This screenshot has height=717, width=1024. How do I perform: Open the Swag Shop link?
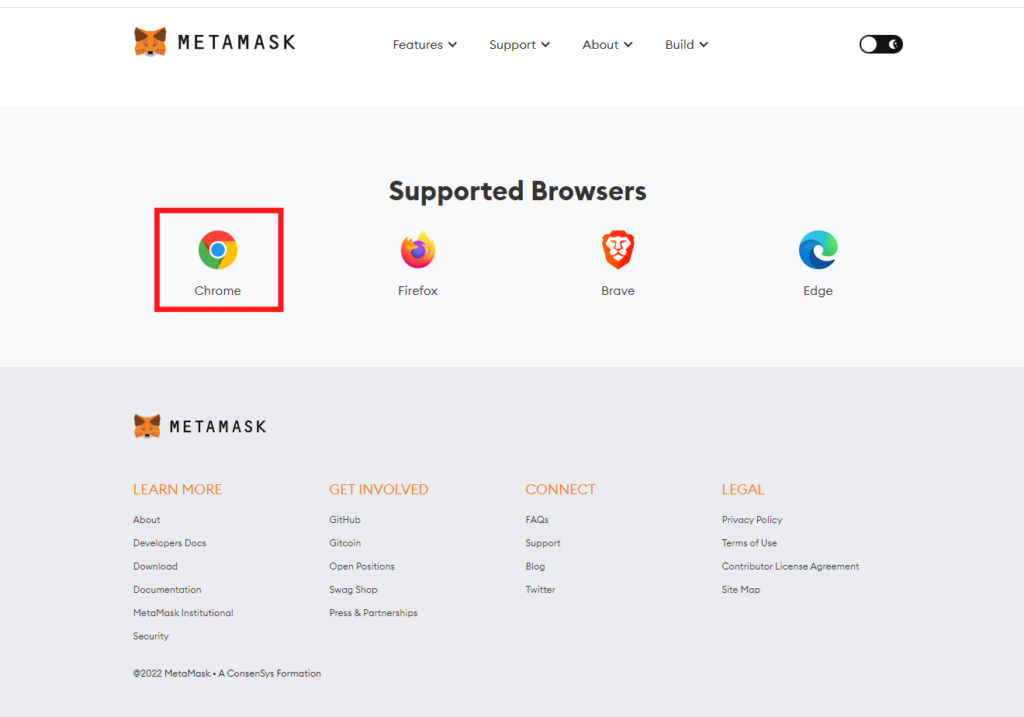coord(353,590)
